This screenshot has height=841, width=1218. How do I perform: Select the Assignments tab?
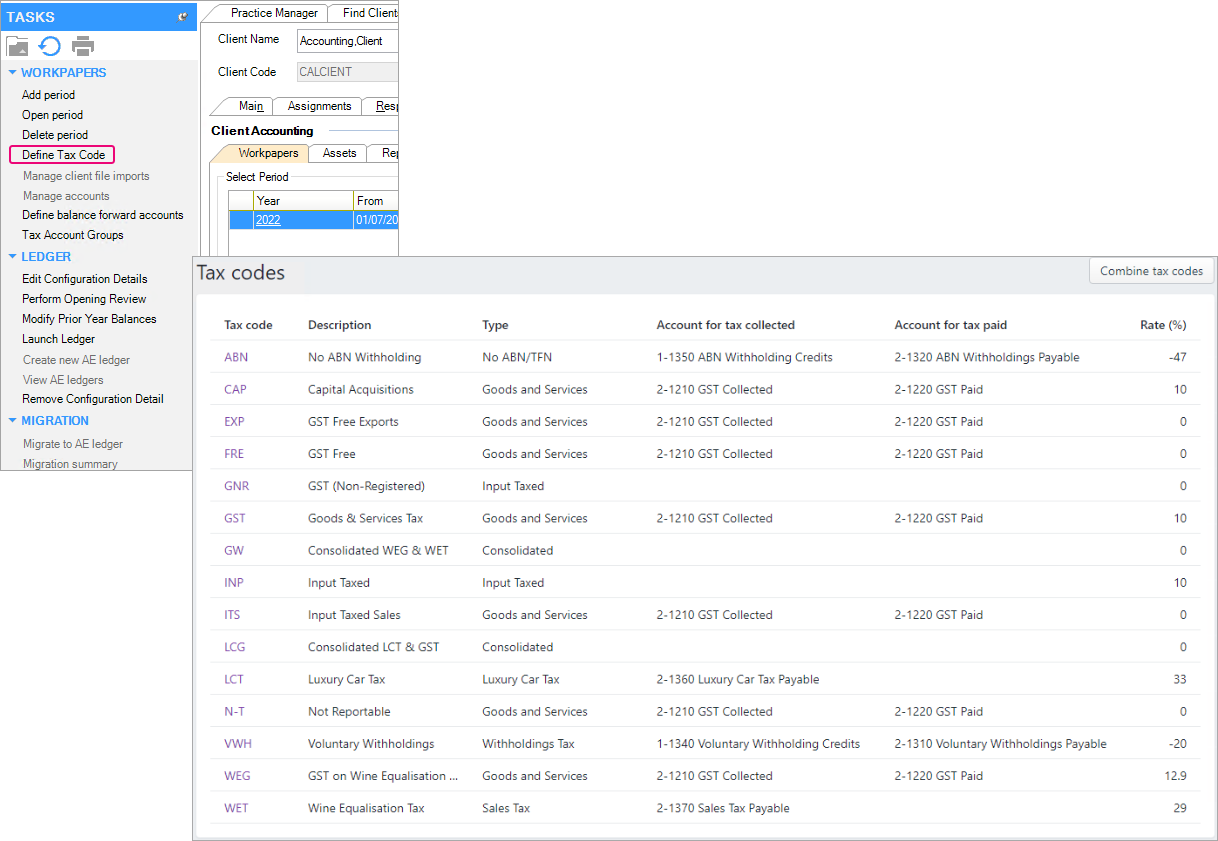click(319, 106)
